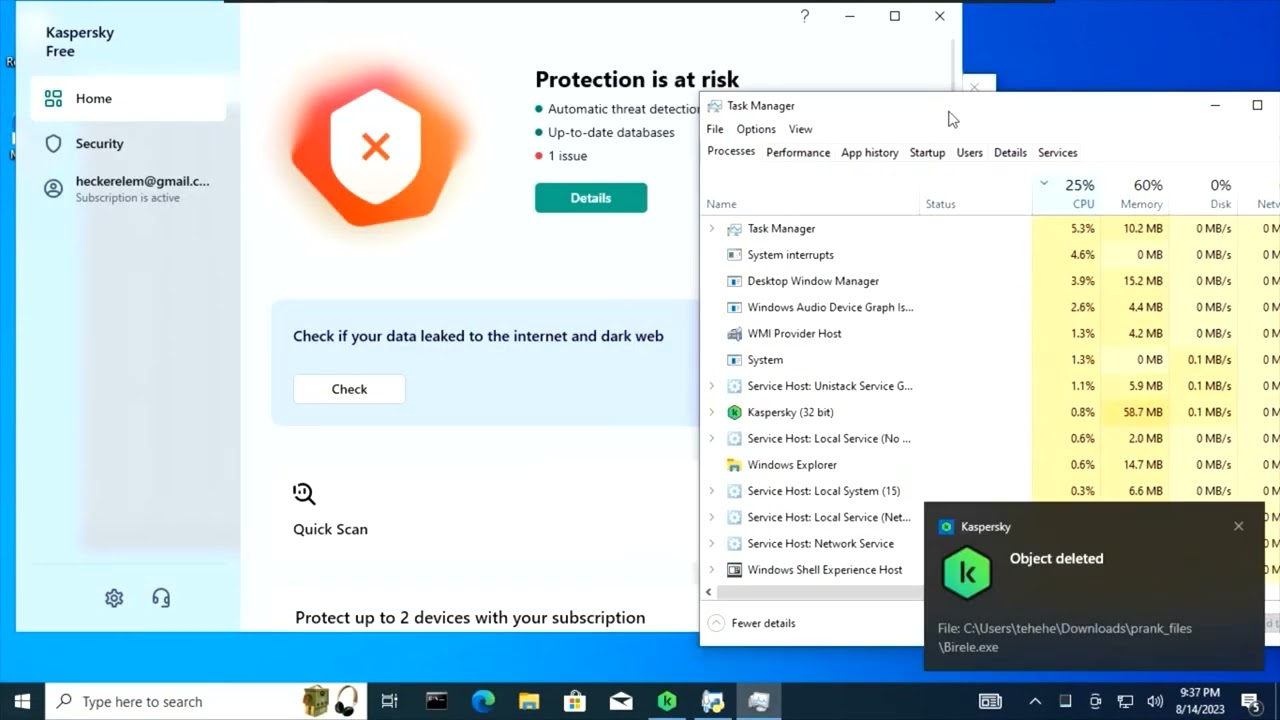Image resolution: width=1280 pixels, height=720 pixels.
Task: Dismiss the Kaspersky Object deleted notification
Action: [1238, 526]
